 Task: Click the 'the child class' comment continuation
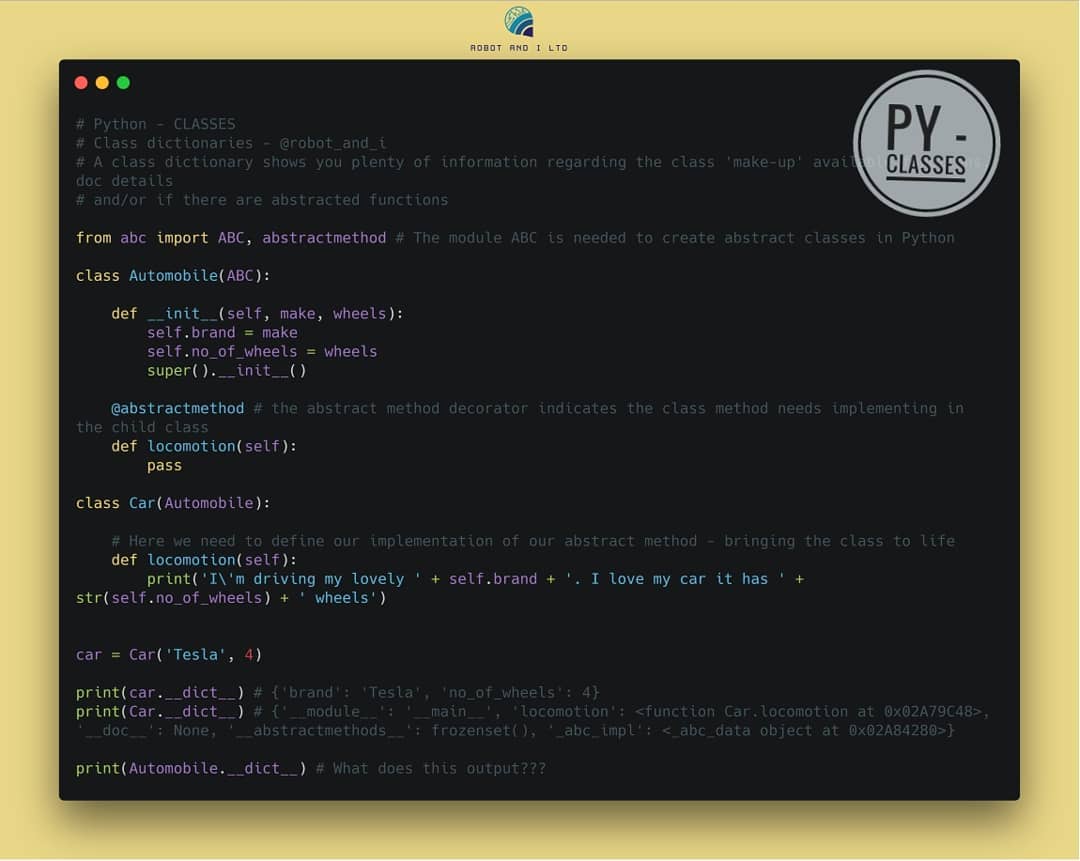click(x=142, y=427)
